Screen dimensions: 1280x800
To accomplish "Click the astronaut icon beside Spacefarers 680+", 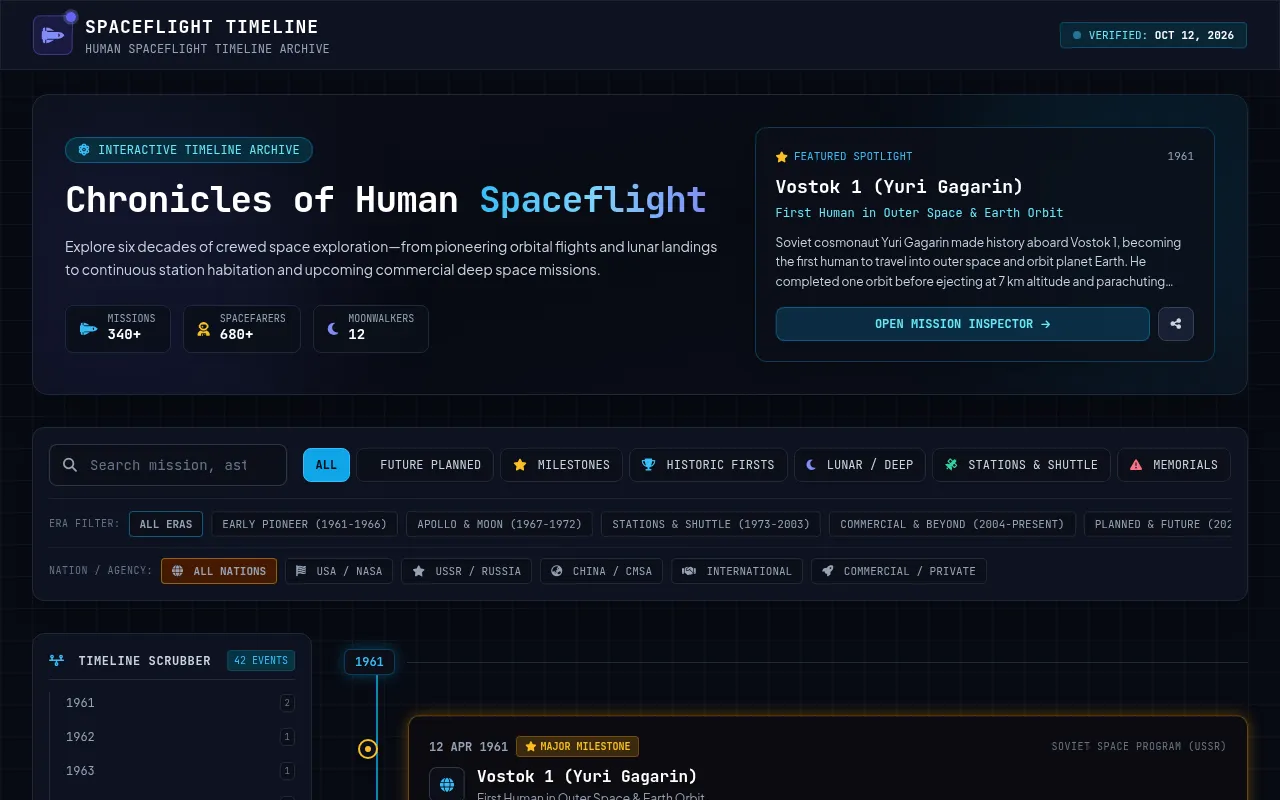I will tap(203, 329).
